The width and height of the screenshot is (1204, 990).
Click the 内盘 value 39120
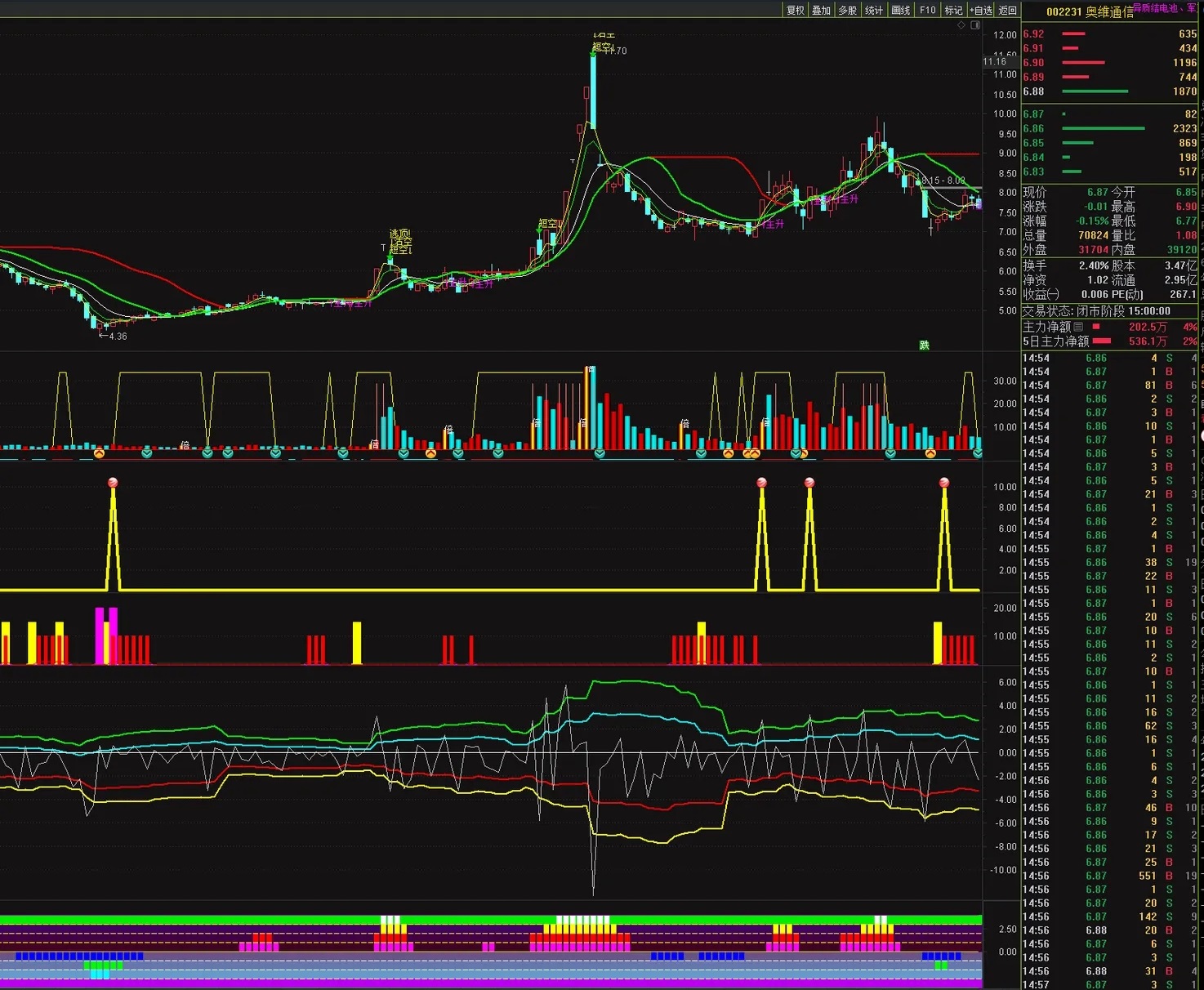point(1182,250)
